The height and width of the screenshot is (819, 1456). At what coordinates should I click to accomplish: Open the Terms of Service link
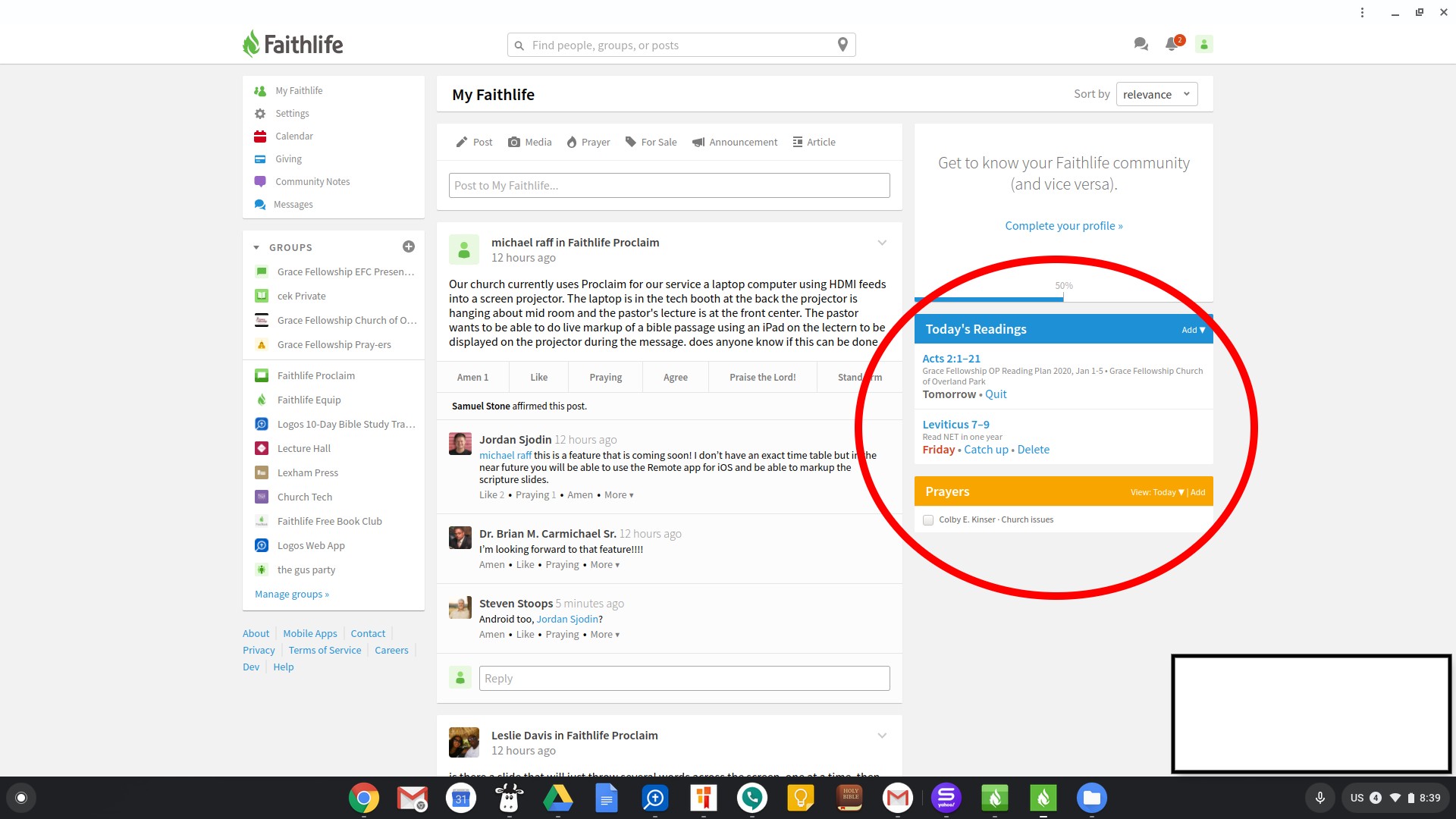pos(325,651)
